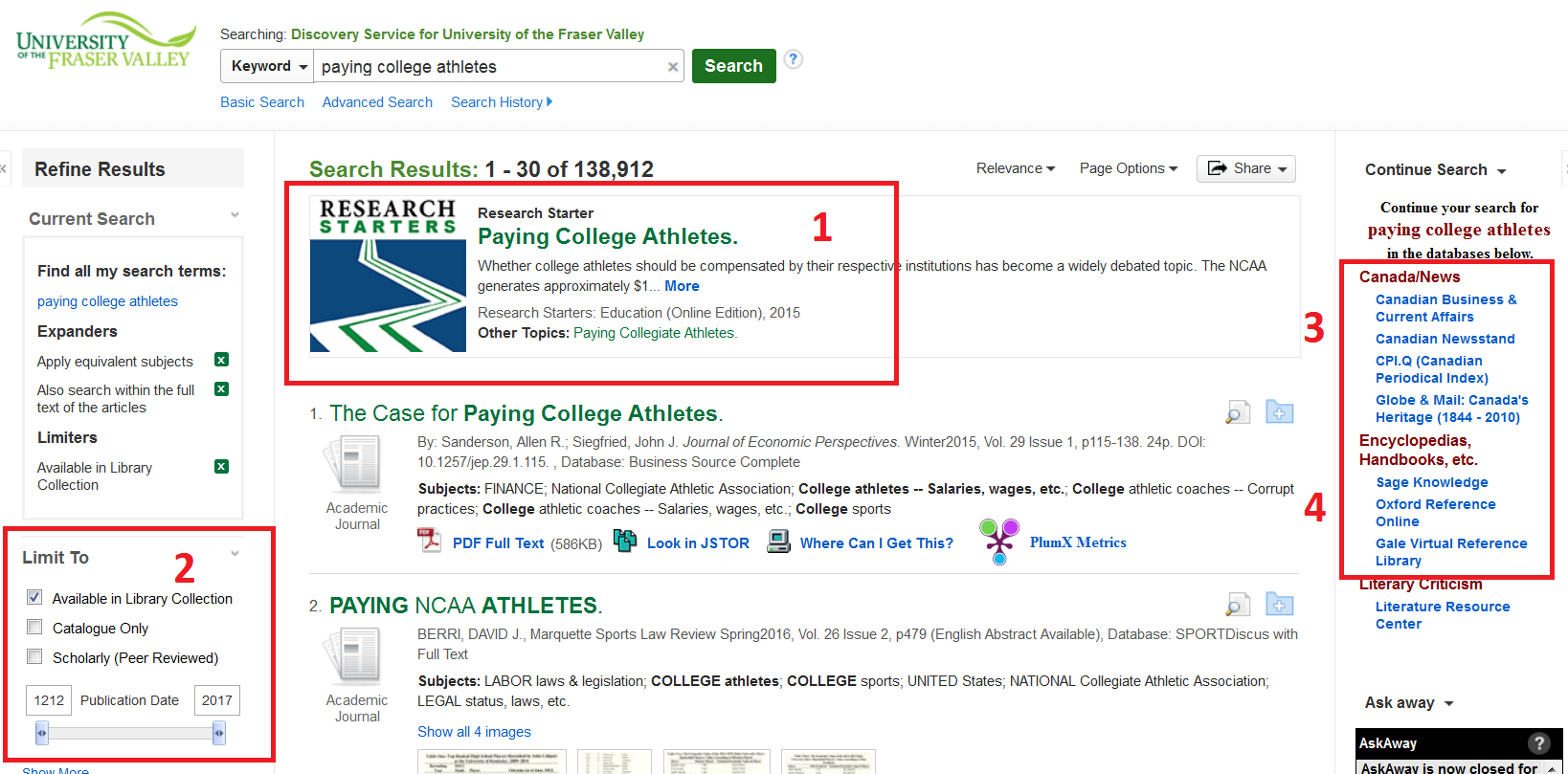Expand the Continue Search menu

coord(1436,170)
